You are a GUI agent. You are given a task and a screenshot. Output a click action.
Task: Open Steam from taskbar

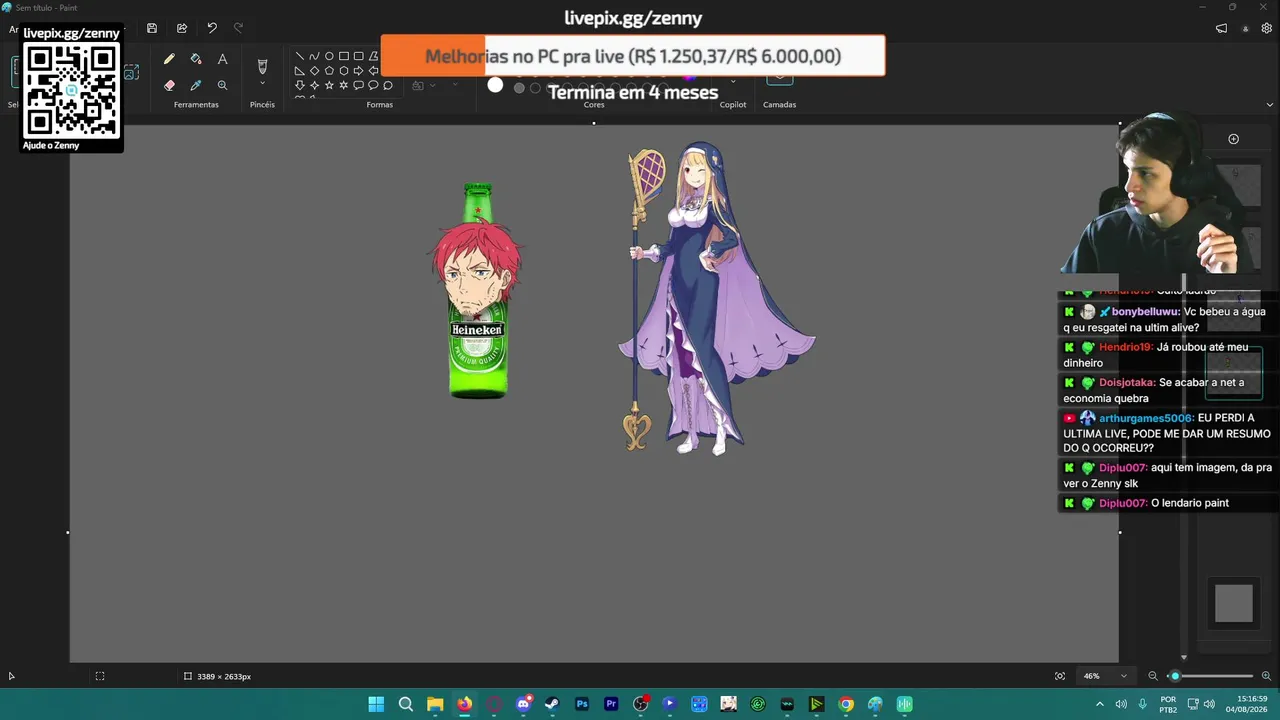[x=552, y=704]
